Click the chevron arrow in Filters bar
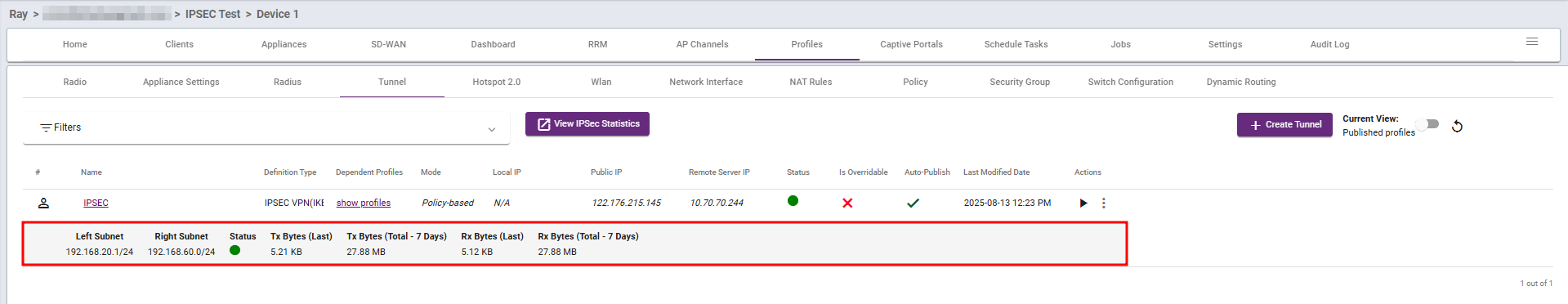This screenshot has height=304, width=1568. pos(492,129)
